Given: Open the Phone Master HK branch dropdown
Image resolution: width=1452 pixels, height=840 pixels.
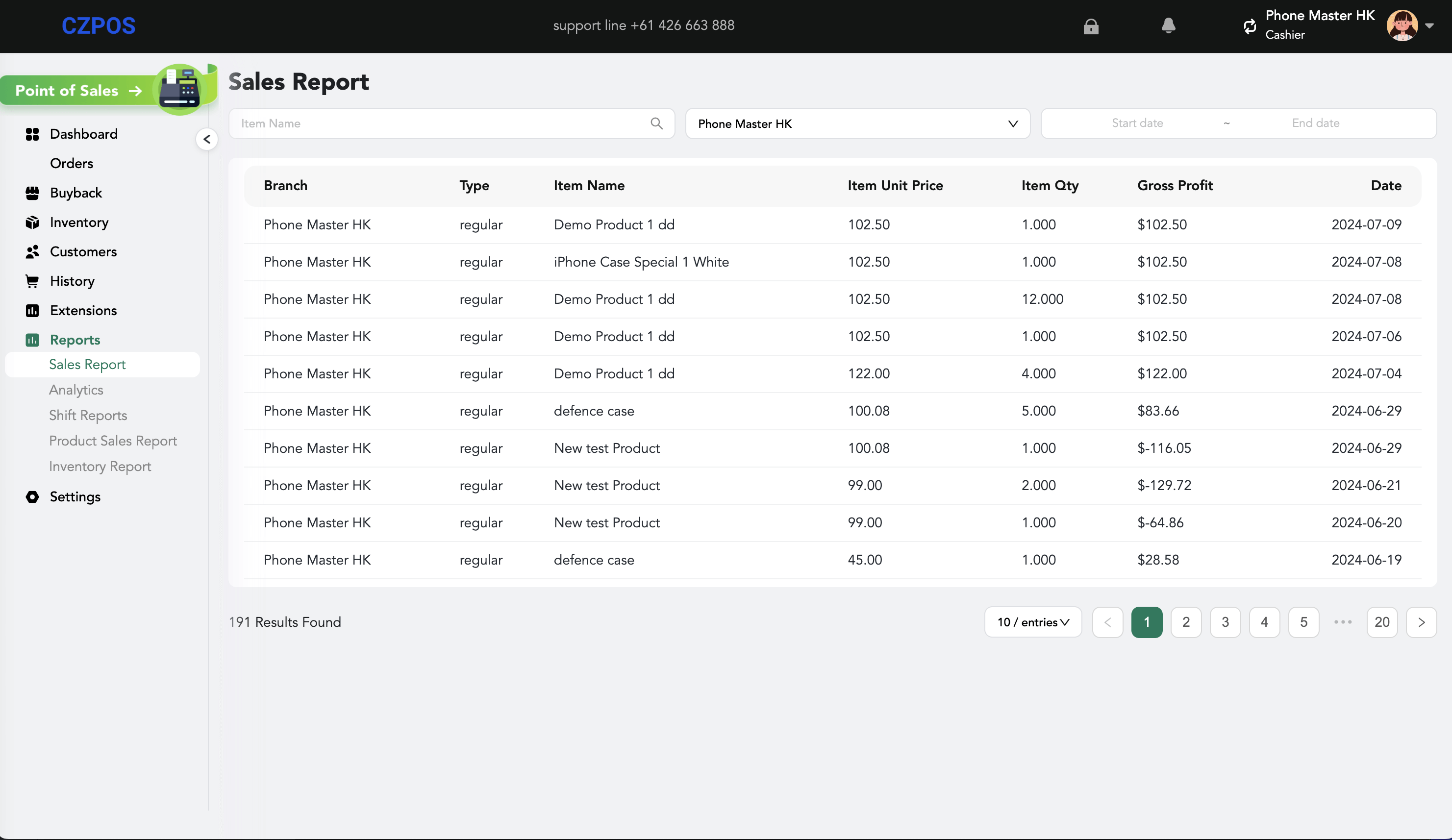Looking at the screenshot, I should click(x=857, y=124).
